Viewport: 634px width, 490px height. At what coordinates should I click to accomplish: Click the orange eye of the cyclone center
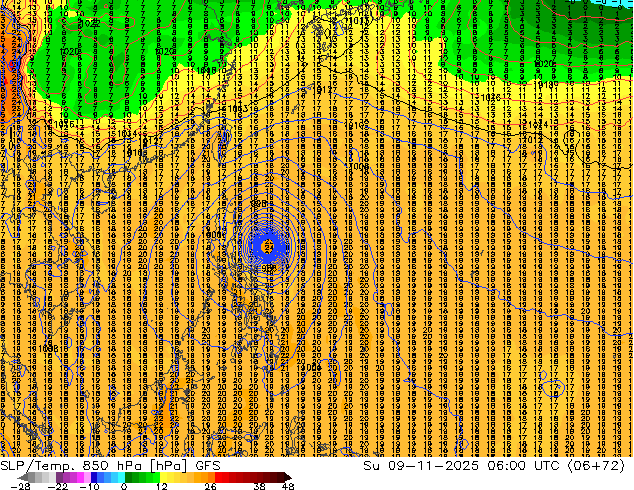click(268, 245)
